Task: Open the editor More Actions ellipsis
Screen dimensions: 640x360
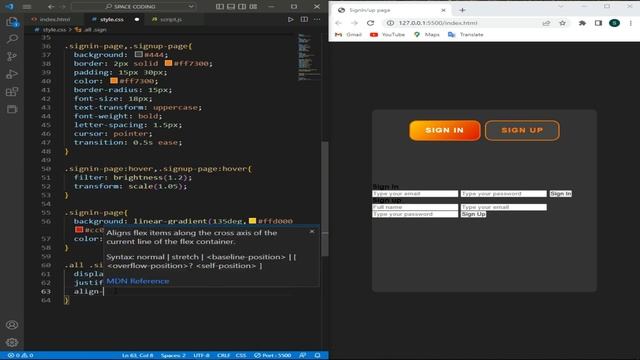Action: pyautogui.click(x=317, y=19)
